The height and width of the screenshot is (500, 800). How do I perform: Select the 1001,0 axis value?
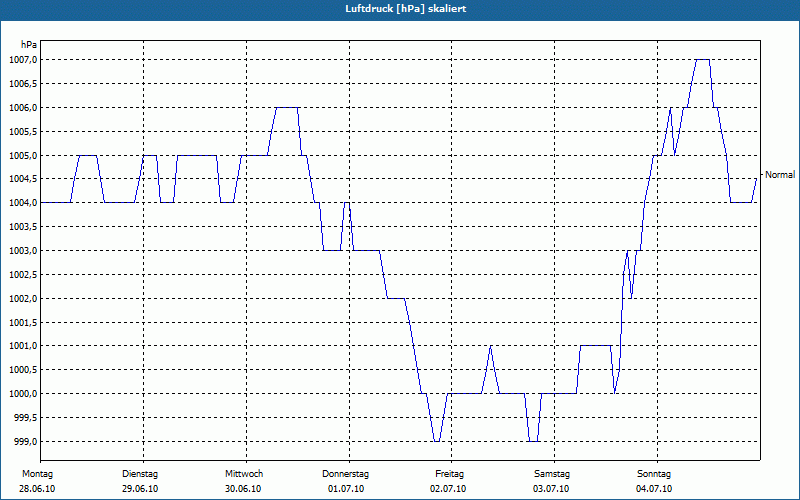click(x=23, y=346)
